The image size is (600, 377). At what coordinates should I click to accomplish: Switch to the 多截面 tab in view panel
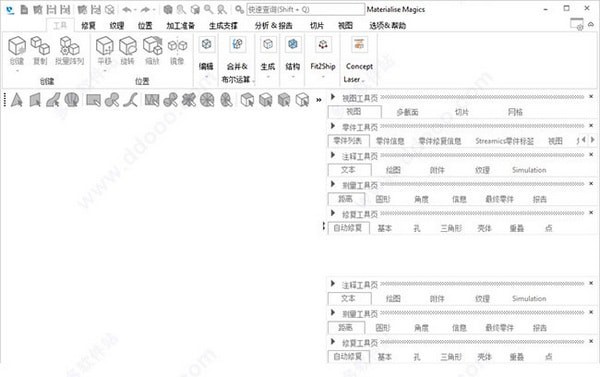click(407, 112)
